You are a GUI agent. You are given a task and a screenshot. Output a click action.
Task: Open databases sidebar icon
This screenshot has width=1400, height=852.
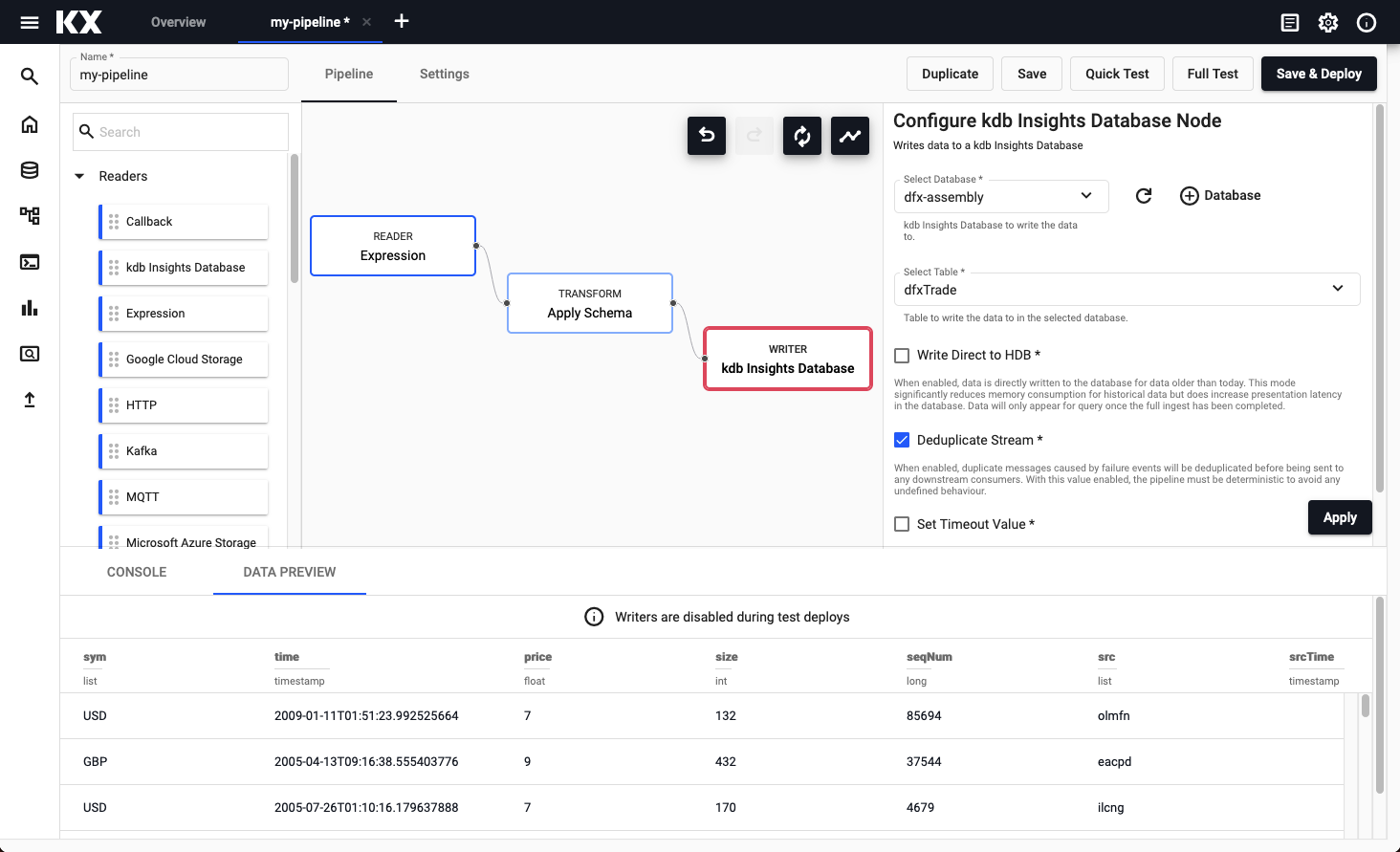[30, 170]
